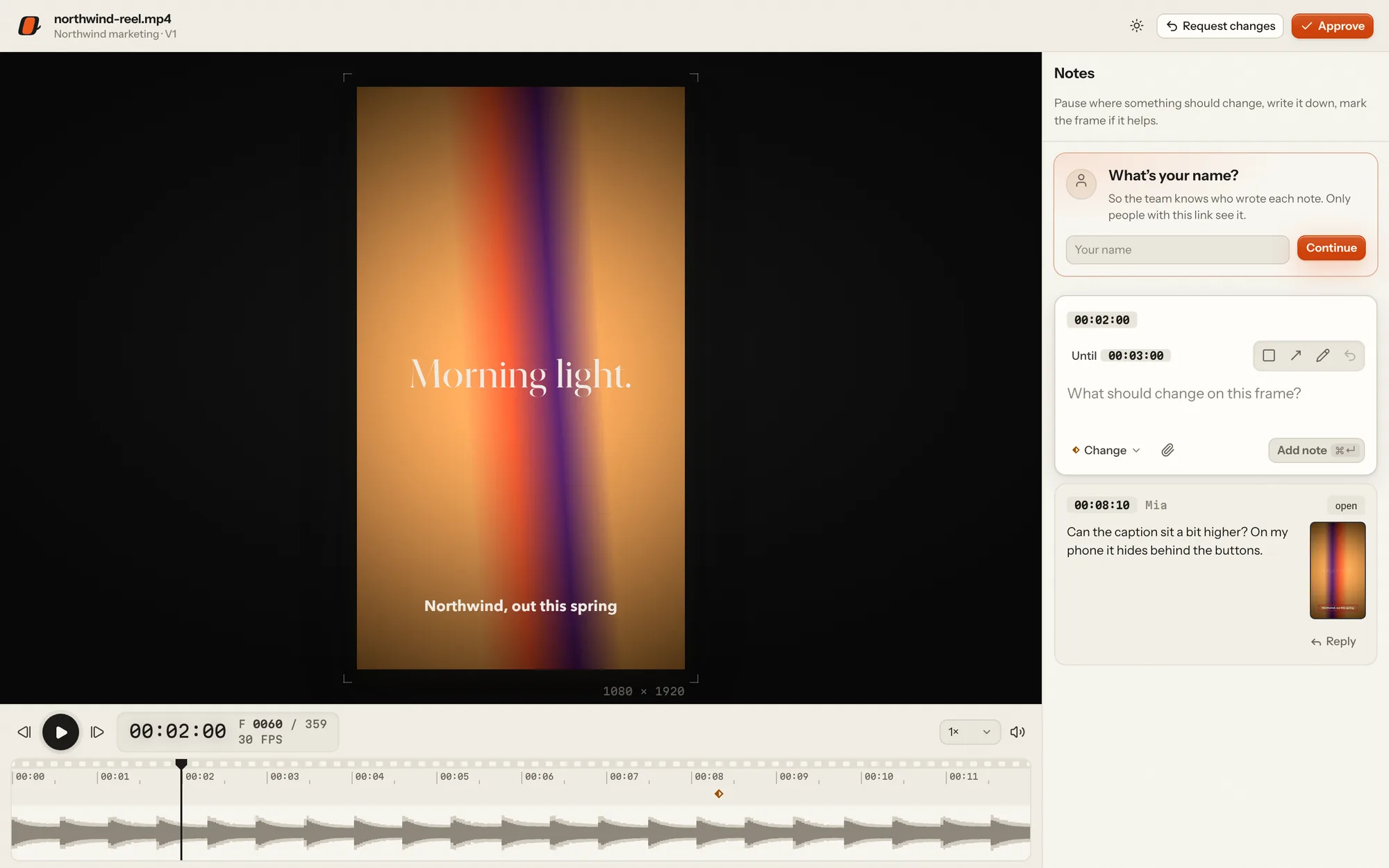Click the "1080 × 1920" resolution label
Image resolution: width=1389 pixels, height=868 pixels.
pos(644,691)
